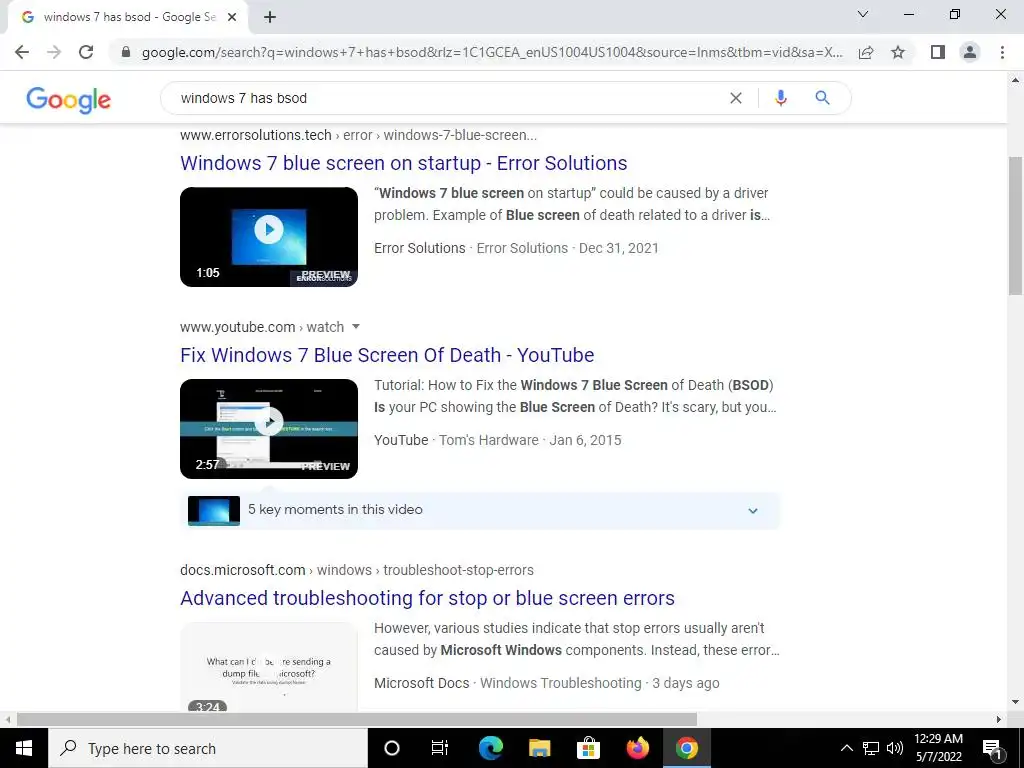Click the address bar URL
1024x768 pixels.
pos(492,52)
